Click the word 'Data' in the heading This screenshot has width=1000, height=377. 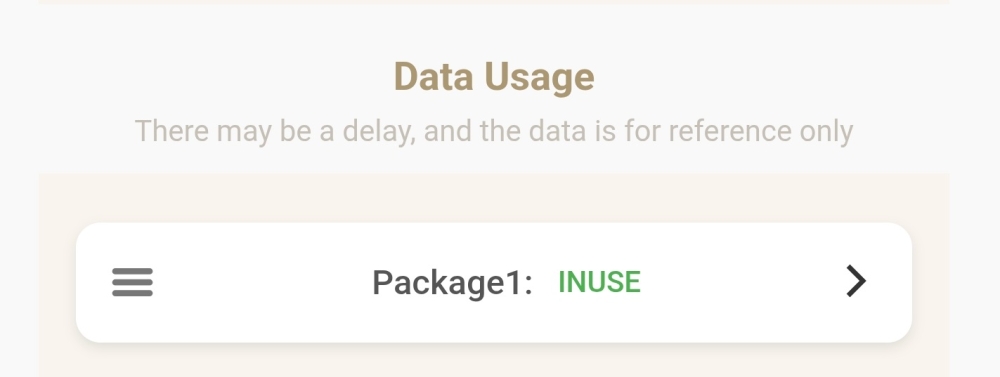[434, 77]
